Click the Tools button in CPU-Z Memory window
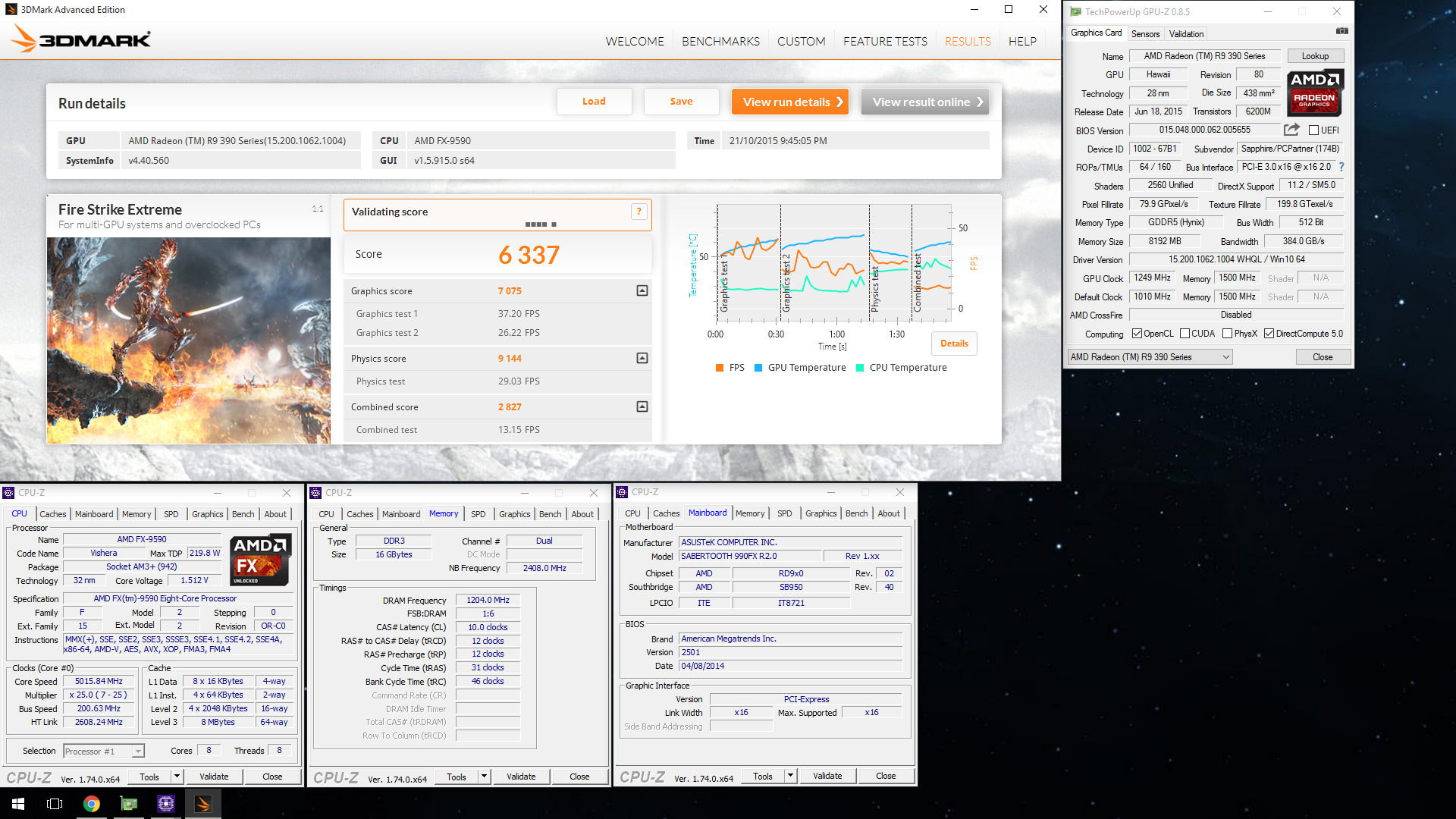Viewport: 1456px width, 819px height. click(x=457, y=777)
